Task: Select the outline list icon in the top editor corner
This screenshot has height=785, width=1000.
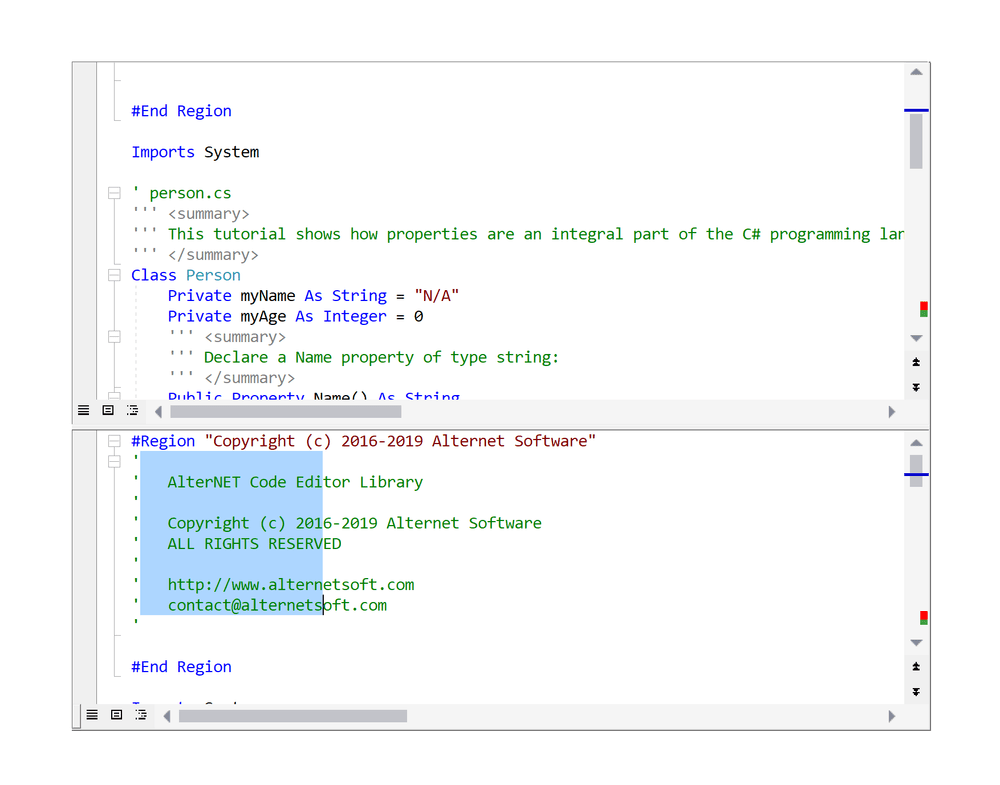Action: 132,410
